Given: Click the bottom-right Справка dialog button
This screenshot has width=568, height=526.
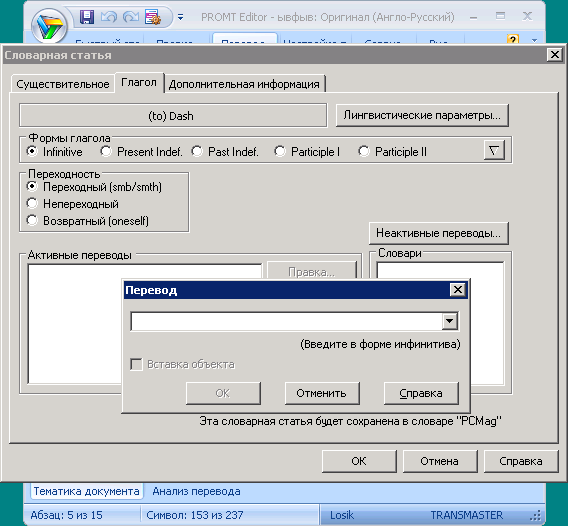Looking at the screenshot, I should (x=521, y=461).
